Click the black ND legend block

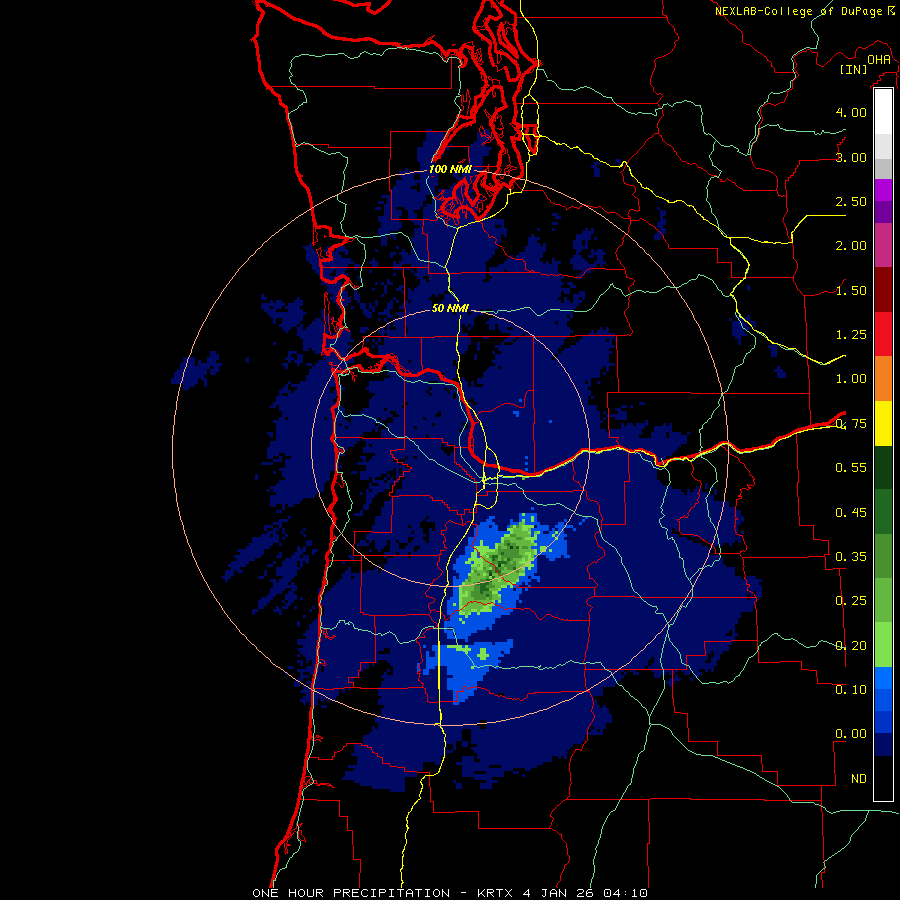point(883,778)
